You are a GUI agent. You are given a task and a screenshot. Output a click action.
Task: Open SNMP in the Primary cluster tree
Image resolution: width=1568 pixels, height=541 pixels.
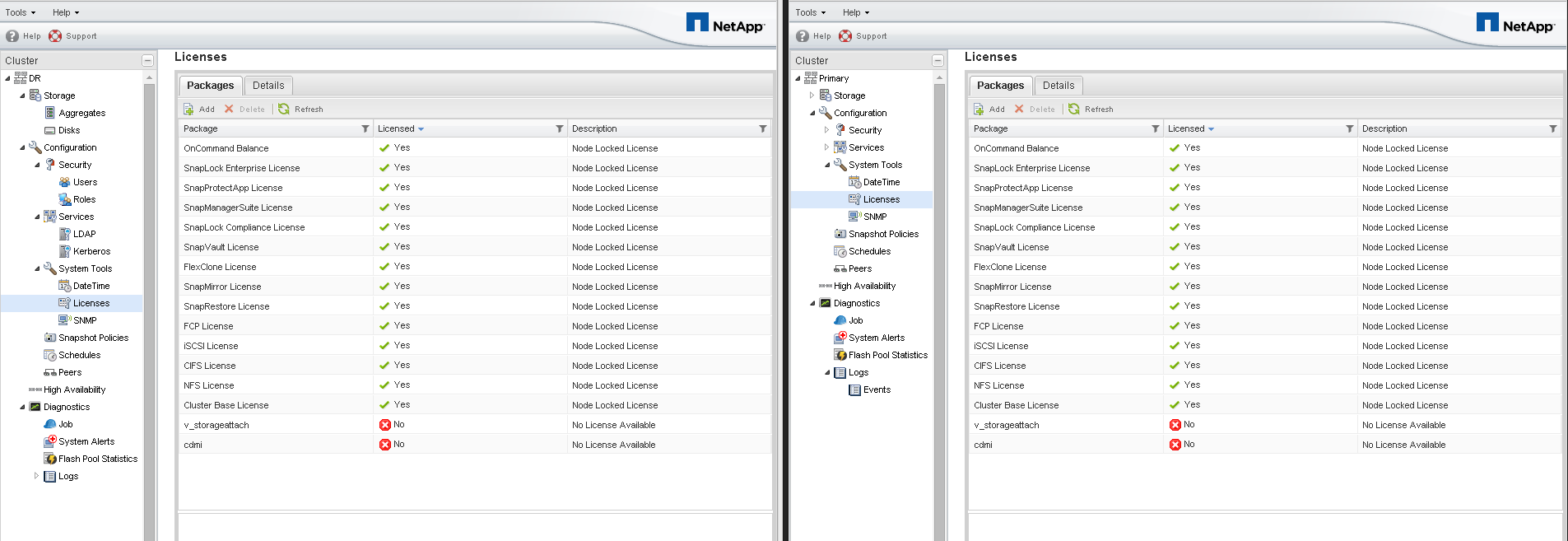pyautogui.click(x=874, y=217)
